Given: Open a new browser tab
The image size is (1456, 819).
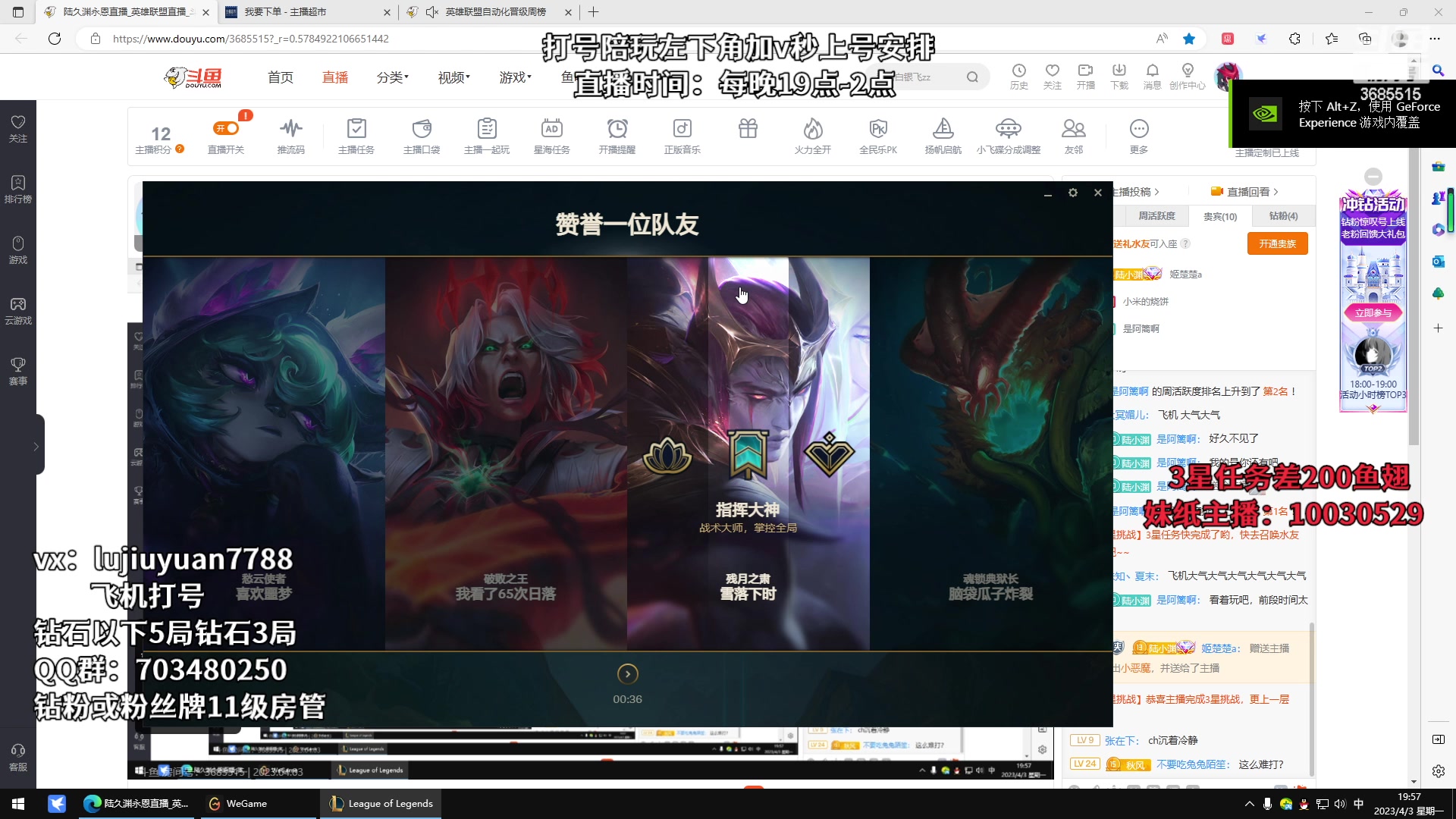Looking at the screenshot, I should [x=594, y=12].
